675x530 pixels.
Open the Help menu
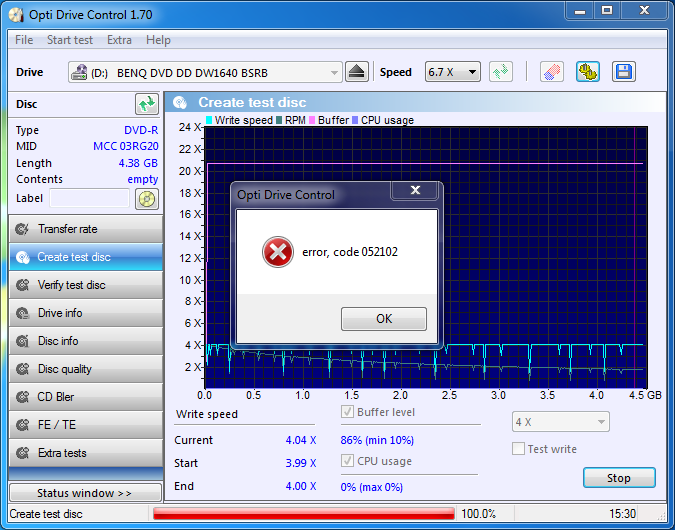pyautogui.click(x=158, y=40)
